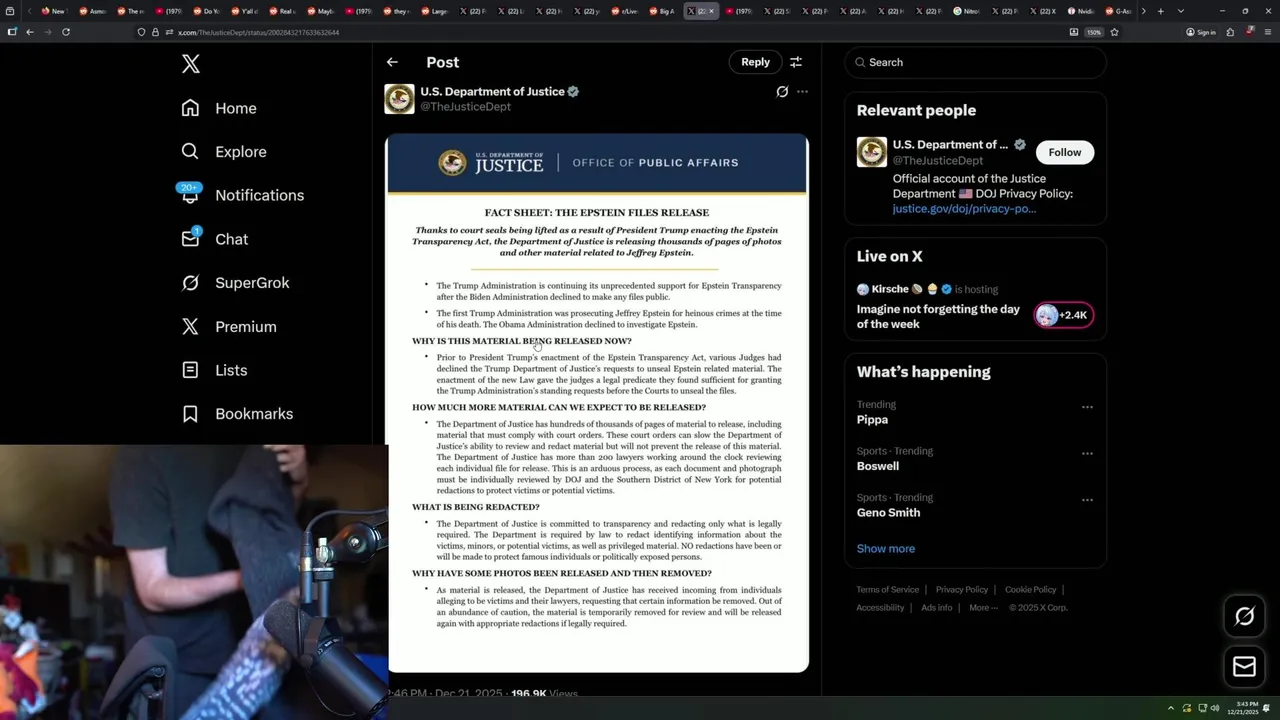Viewport: 1280px width, 720px height.
Task: Open Lists in sidebar
Action: pyautogui.click(x=215, y=370)
